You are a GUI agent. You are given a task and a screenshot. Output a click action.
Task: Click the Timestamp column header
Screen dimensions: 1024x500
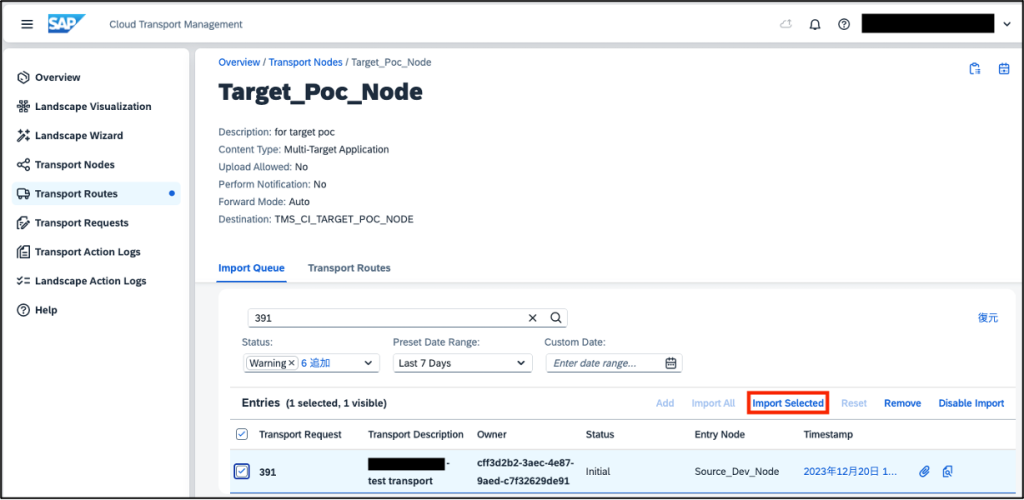pyautogui.click(x=828, y=435)
